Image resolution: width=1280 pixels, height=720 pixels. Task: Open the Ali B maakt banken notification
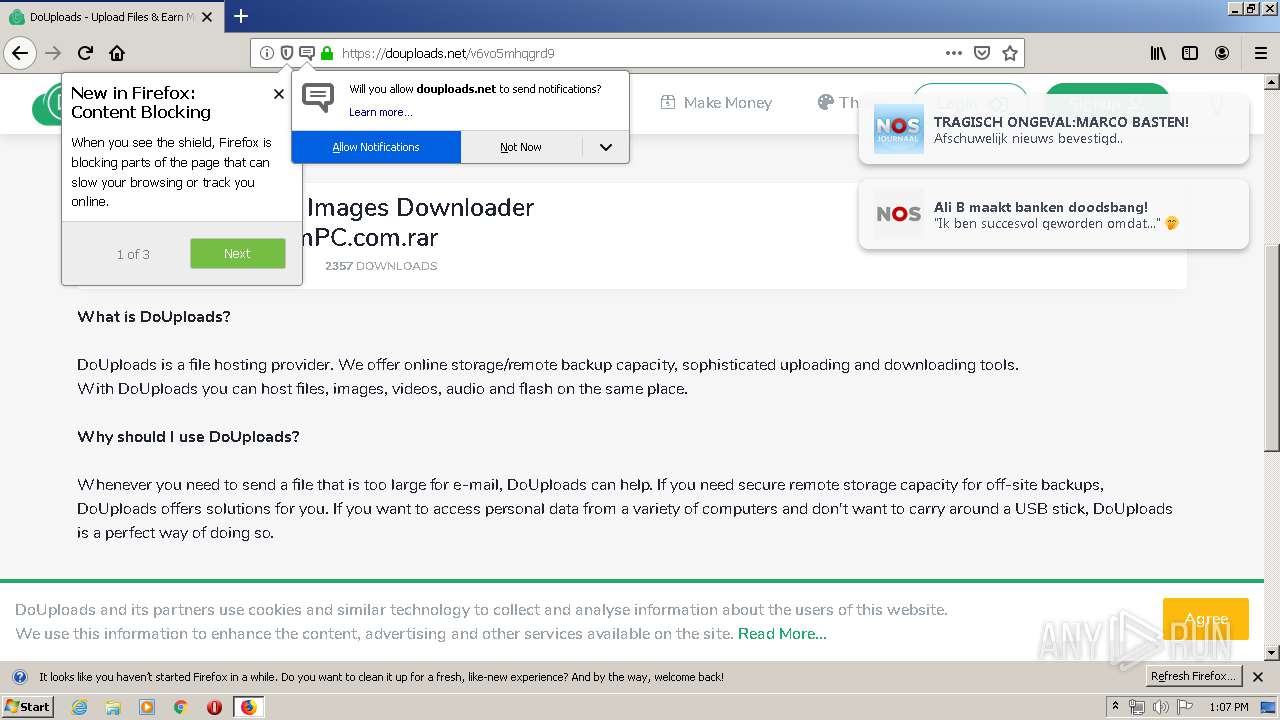pos(1053,214)
